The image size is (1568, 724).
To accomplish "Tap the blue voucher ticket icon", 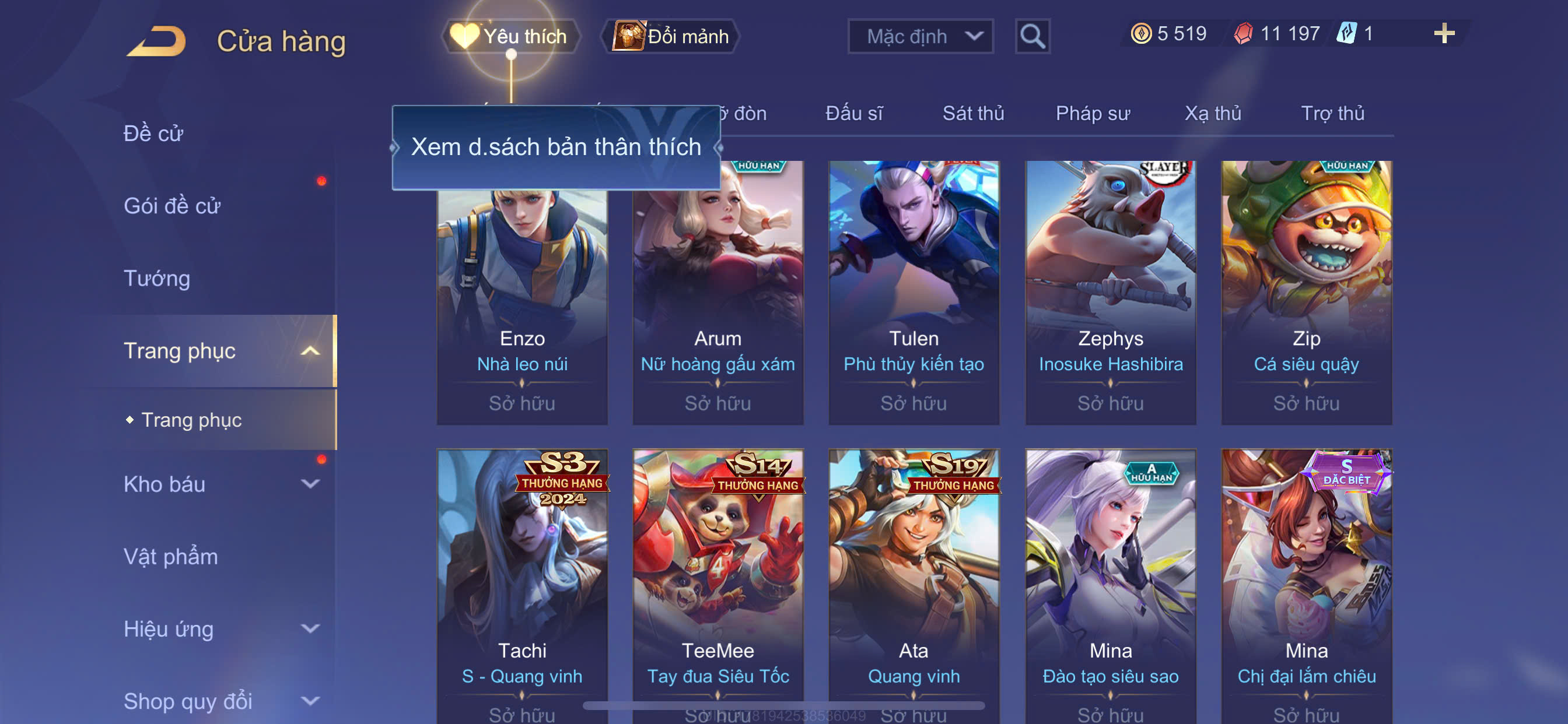I will click(x=1345, y=33).
